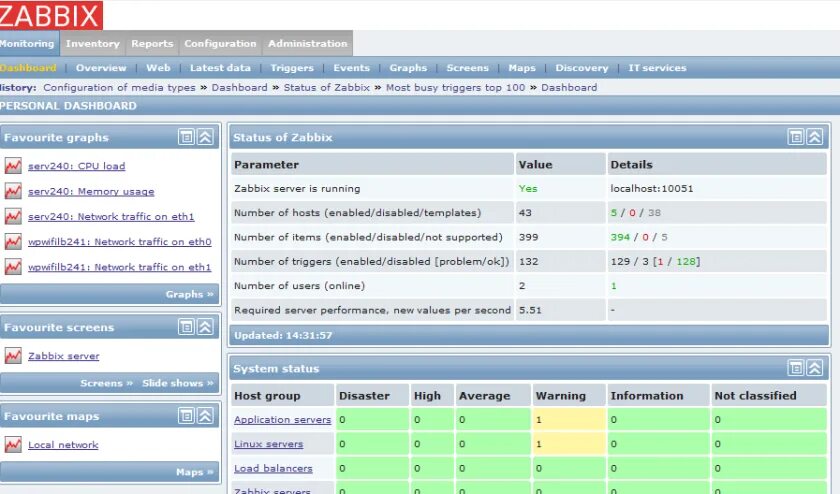840x494 pixels.
Task: Open Linux servers host group link
Action: tap(268, 444)
